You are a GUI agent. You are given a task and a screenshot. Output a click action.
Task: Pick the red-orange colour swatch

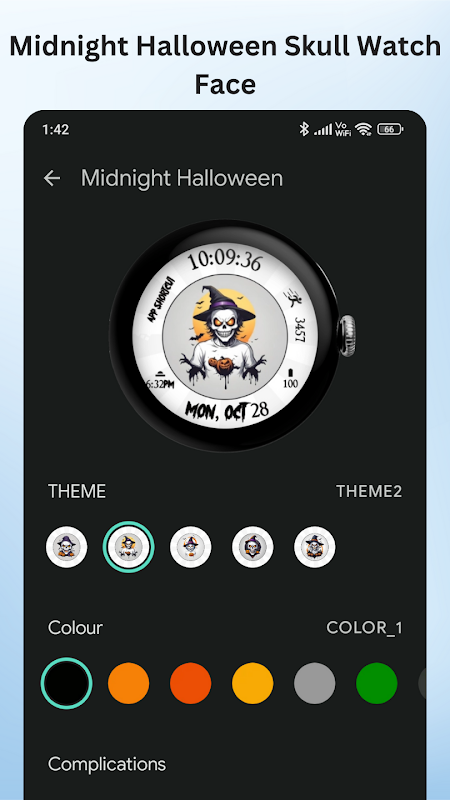[190, 683]
